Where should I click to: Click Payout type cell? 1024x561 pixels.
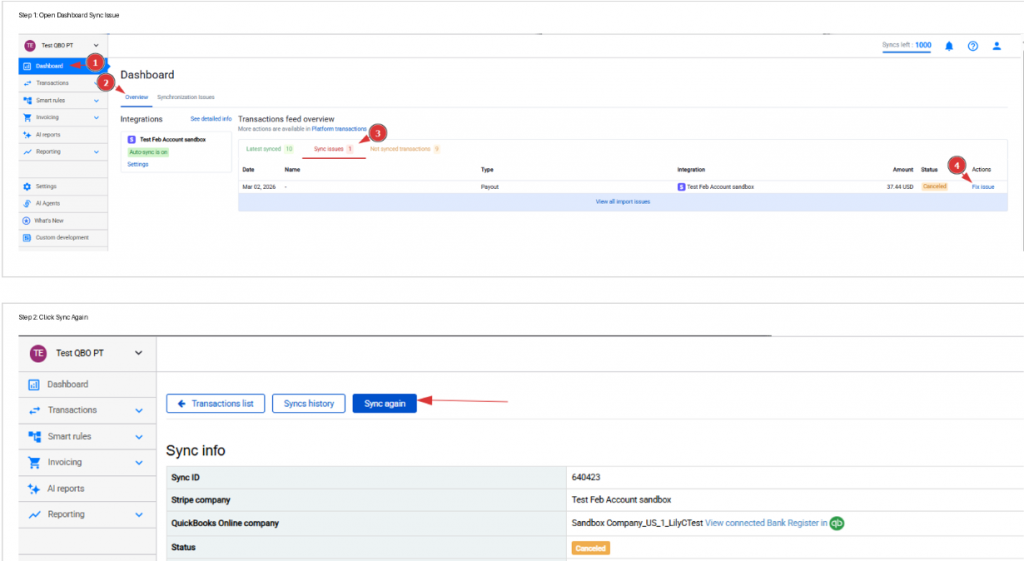pyautogui.click(x=489, y=187)
